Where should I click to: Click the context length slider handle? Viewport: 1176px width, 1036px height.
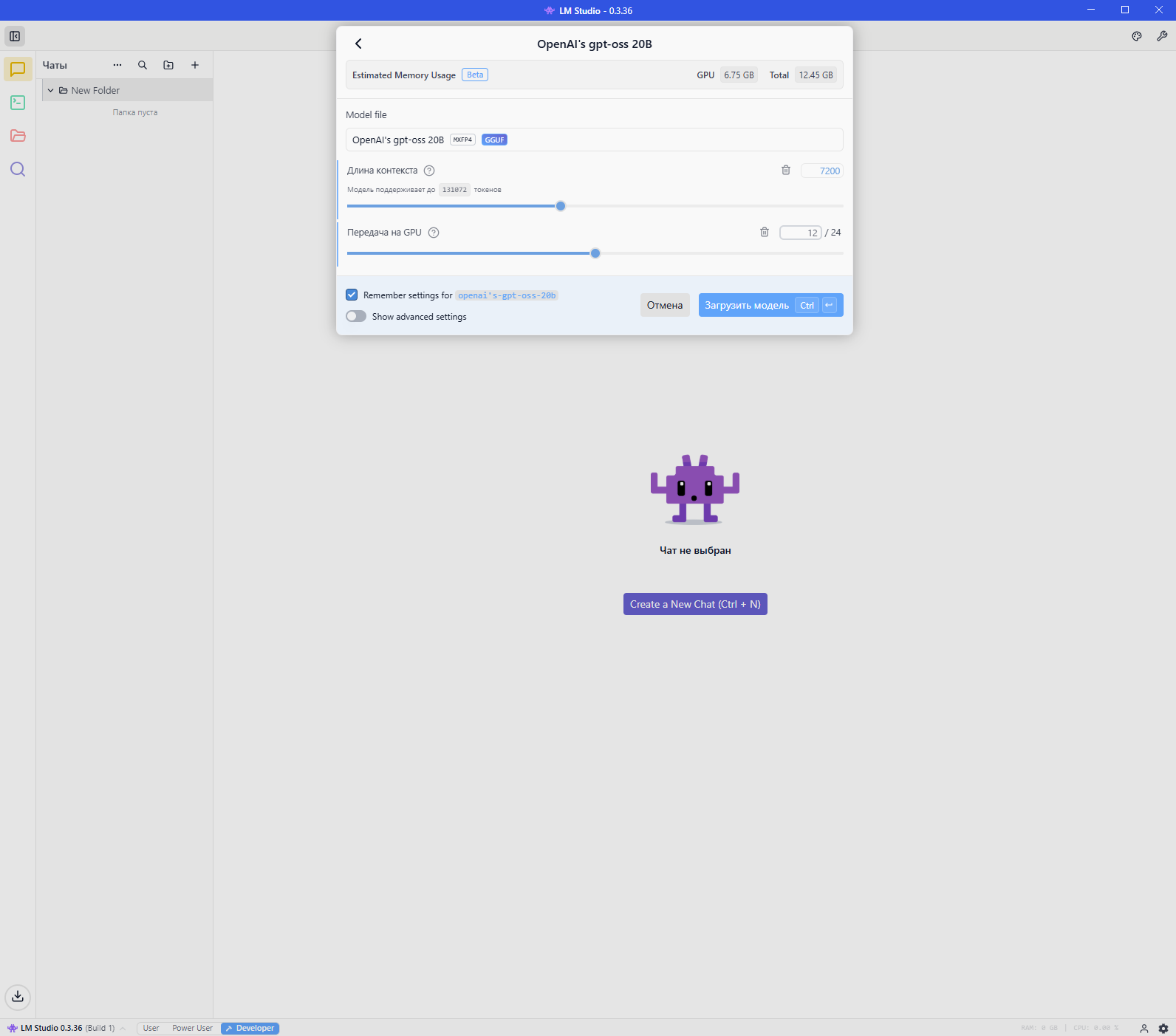coord(561,206)
